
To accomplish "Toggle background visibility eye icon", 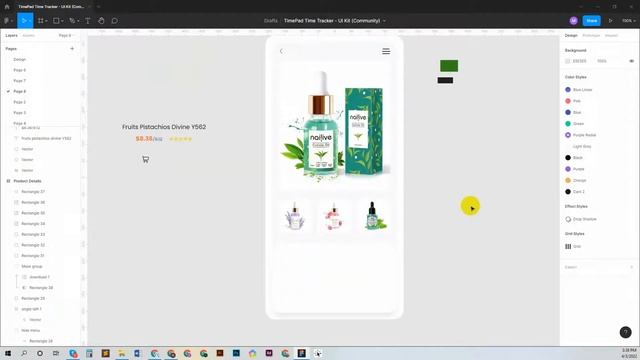I will point(631,61).
